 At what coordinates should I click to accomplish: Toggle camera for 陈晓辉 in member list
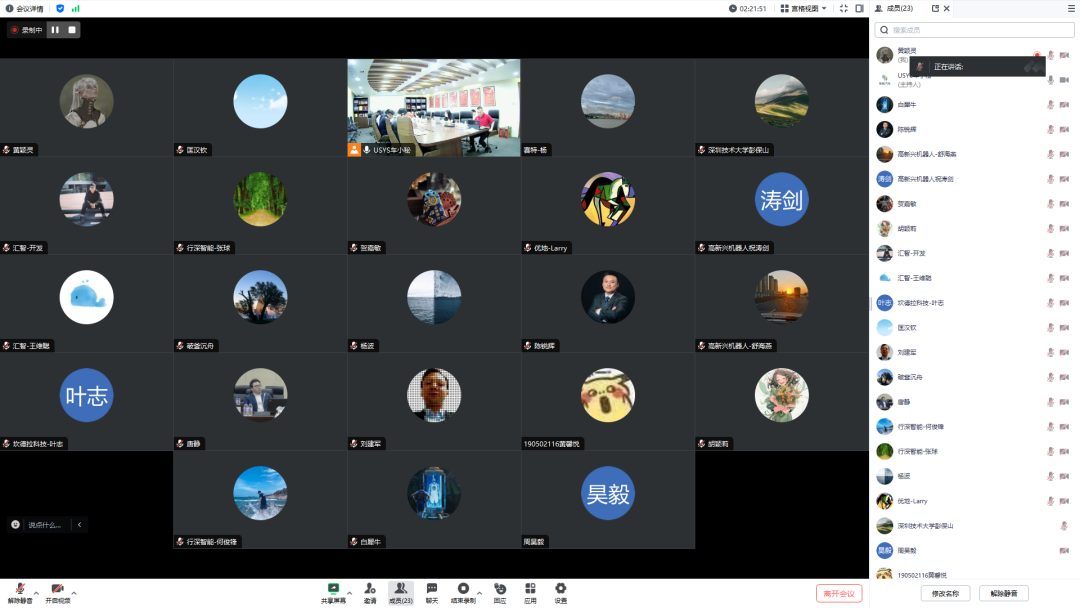click(1064, 129)
